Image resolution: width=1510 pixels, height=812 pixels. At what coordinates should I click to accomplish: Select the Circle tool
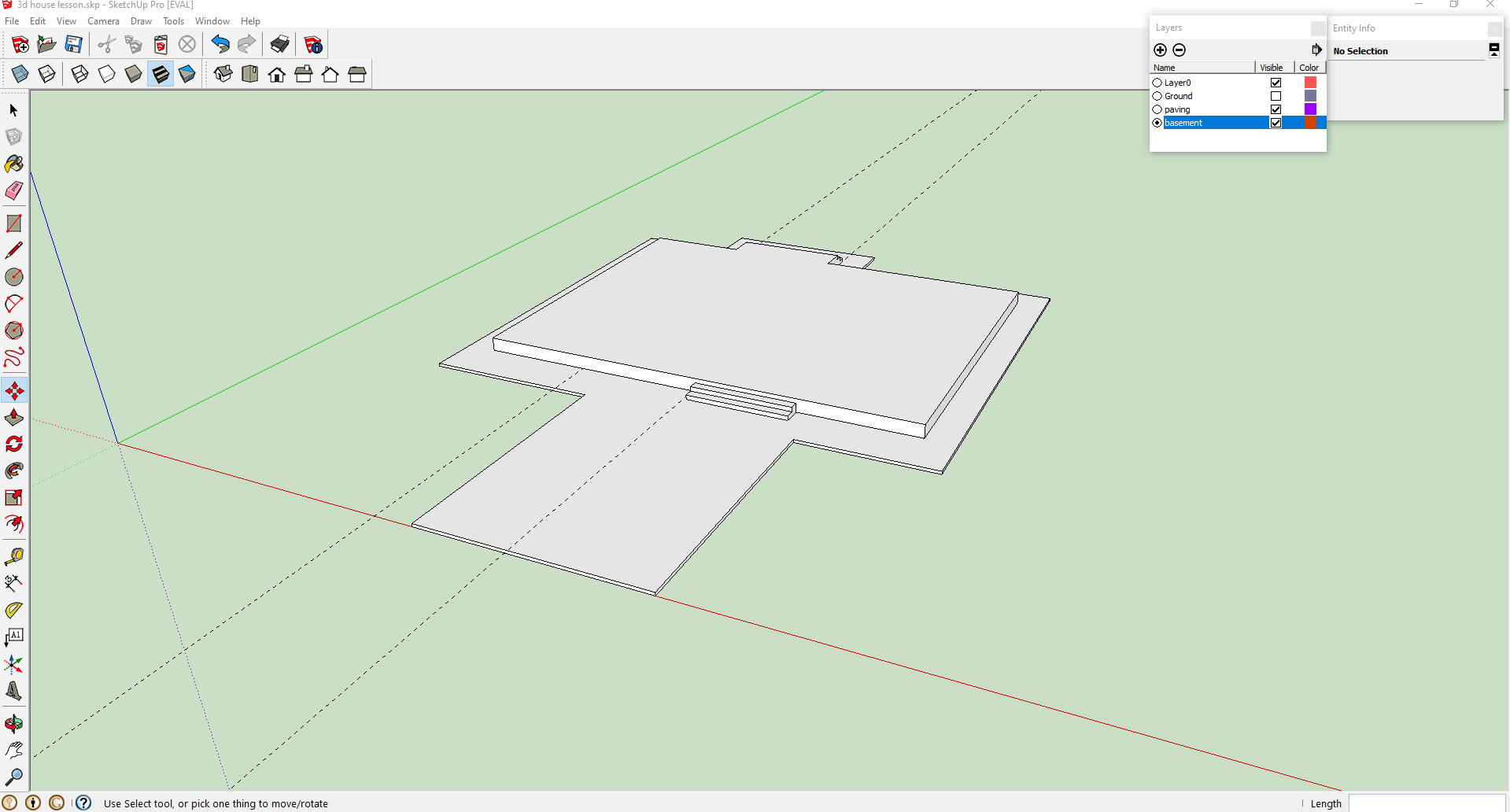point(13,277)
